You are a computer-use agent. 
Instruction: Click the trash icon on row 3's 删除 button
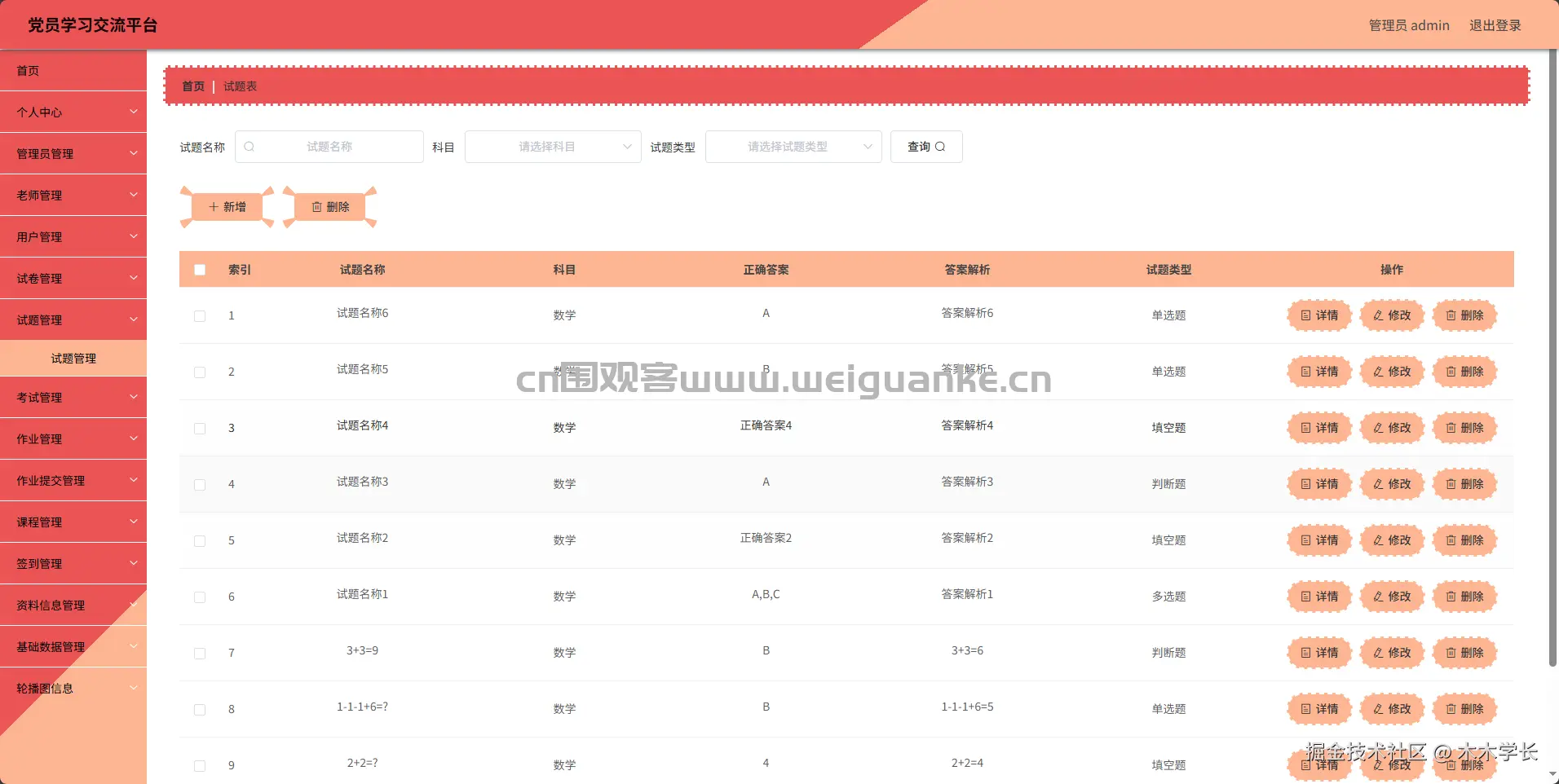click(1451, 427)
